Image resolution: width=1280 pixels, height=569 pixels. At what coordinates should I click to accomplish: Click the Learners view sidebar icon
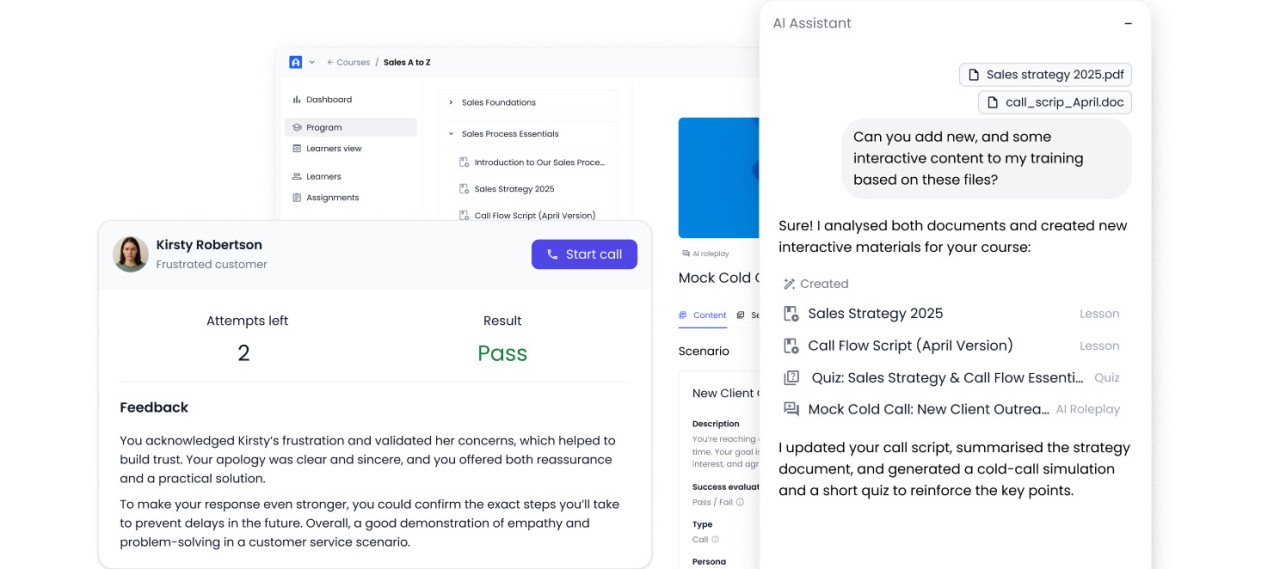click(297, 149)
